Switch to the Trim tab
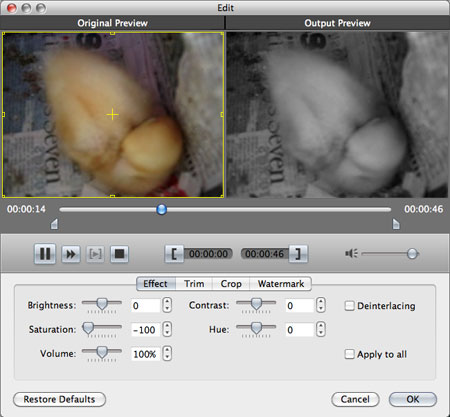450x417 pixels. click(x=194, y=284)
